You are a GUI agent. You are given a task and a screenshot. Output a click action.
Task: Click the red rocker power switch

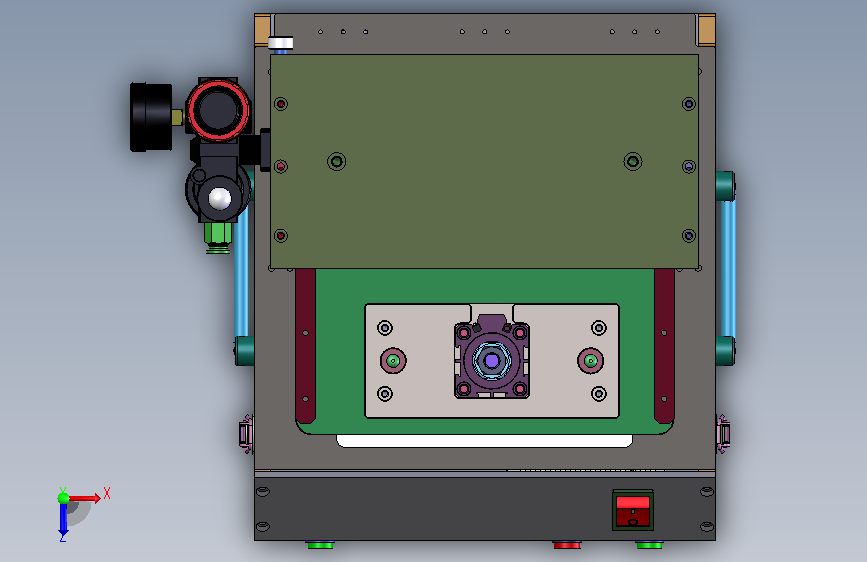pos(633,511)
